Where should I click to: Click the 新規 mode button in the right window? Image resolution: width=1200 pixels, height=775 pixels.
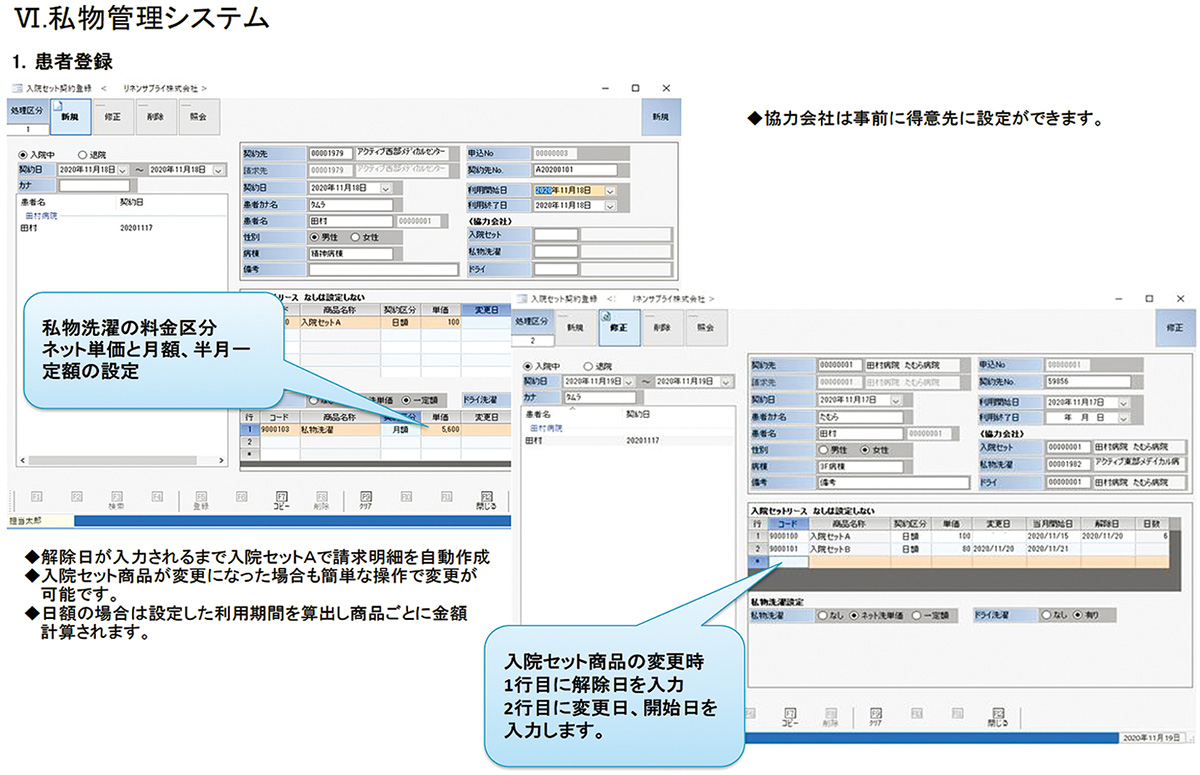574,328
